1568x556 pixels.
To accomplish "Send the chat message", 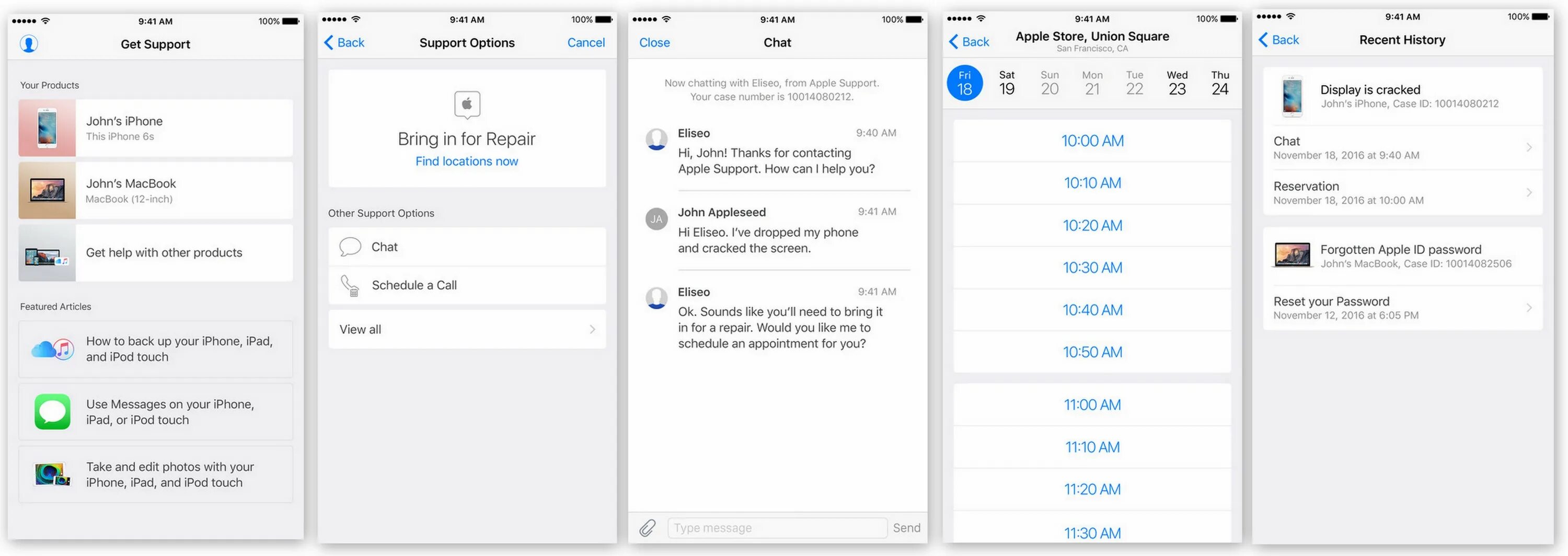I will 906,528.
